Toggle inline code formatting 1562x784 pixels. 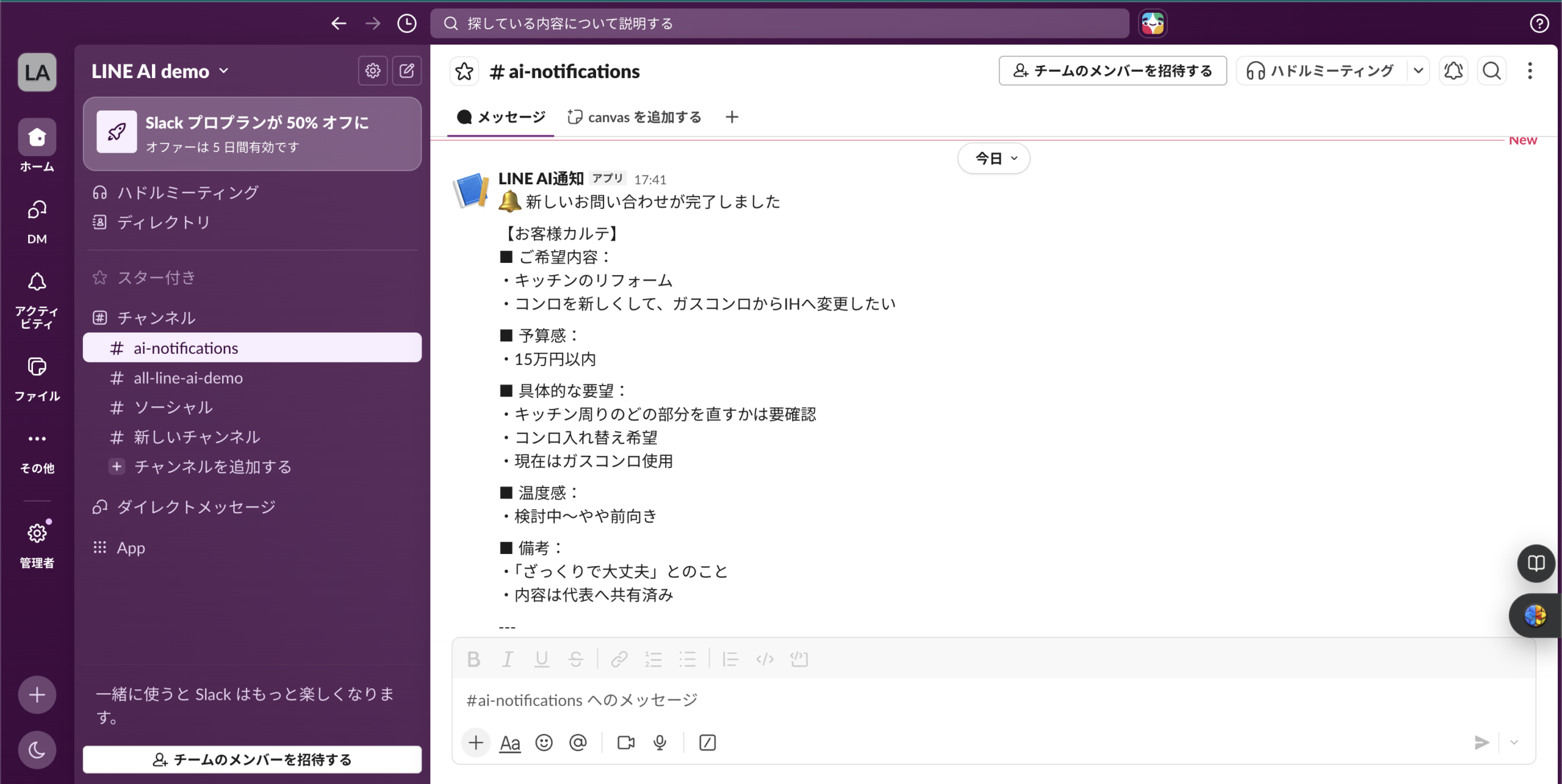[x=765, y=659]
